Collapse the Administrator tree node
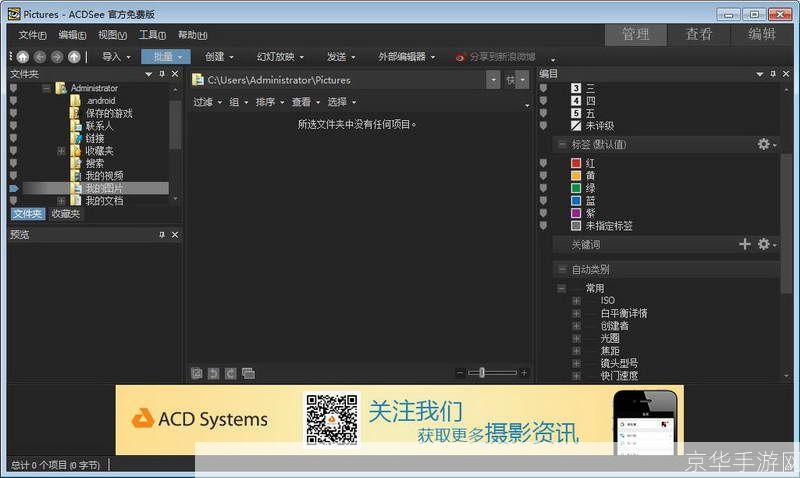800x478 pixels. [46, 88]
